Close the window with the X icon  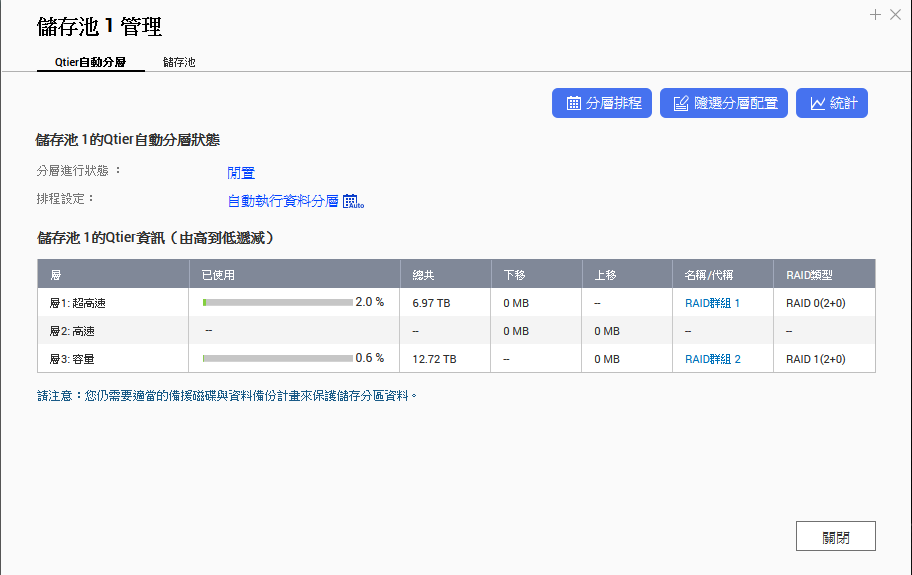[x=894, y=14]
